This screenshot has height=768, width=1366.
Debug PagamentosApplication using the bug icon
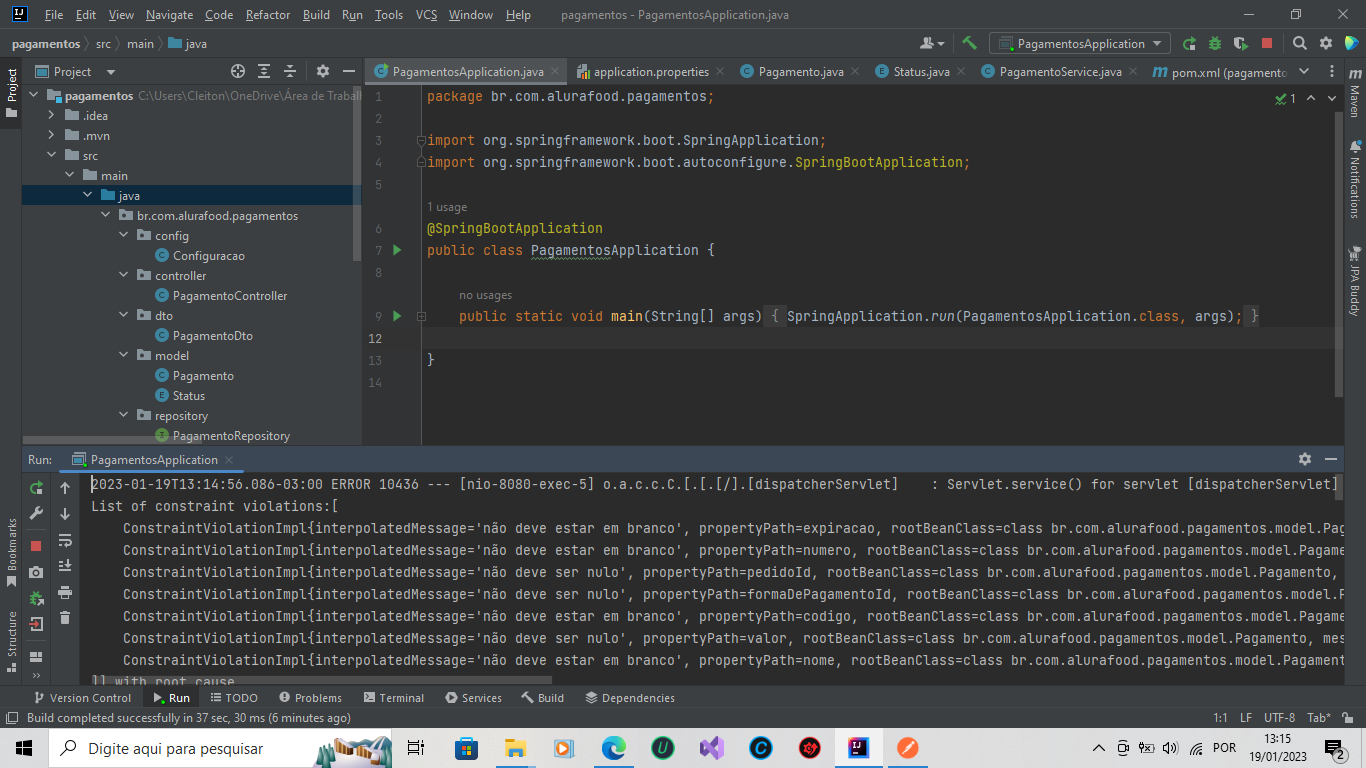click(x=1215, y=44)
